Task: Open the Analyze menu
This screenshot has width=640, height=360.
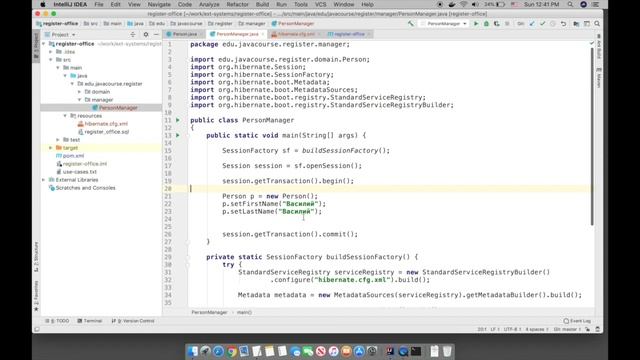Action: [x=209, y=4]
